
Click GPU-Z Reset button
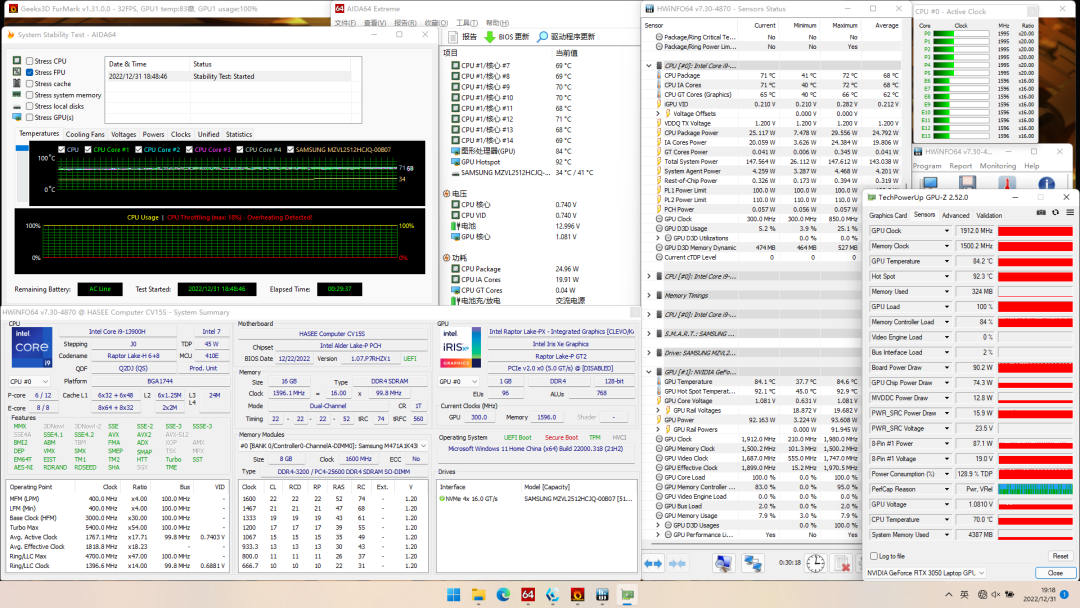[x=1060, y=556]
